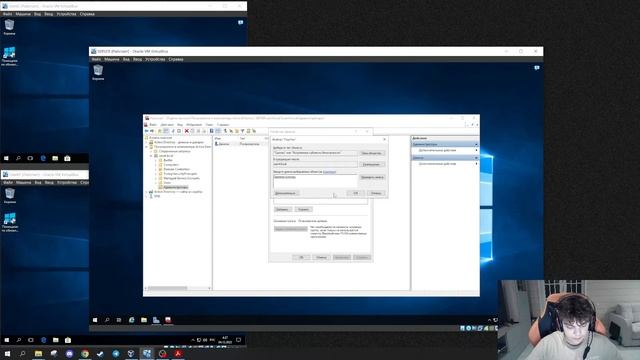
Task: Click object types button in group selection dialog
Action: point(371,153)
